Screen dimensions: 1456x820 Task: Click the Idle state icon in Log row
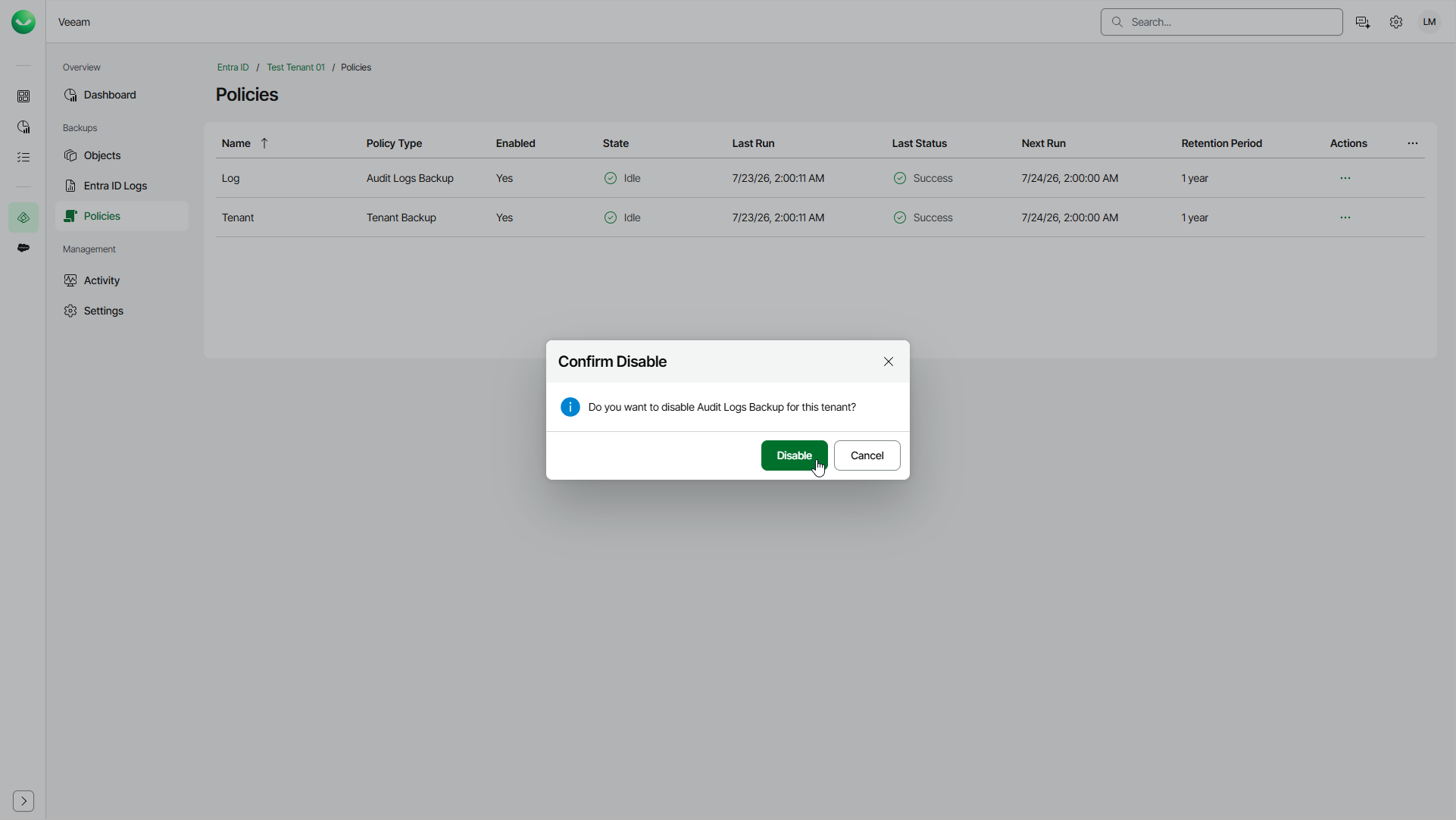[x=611, y=178]
